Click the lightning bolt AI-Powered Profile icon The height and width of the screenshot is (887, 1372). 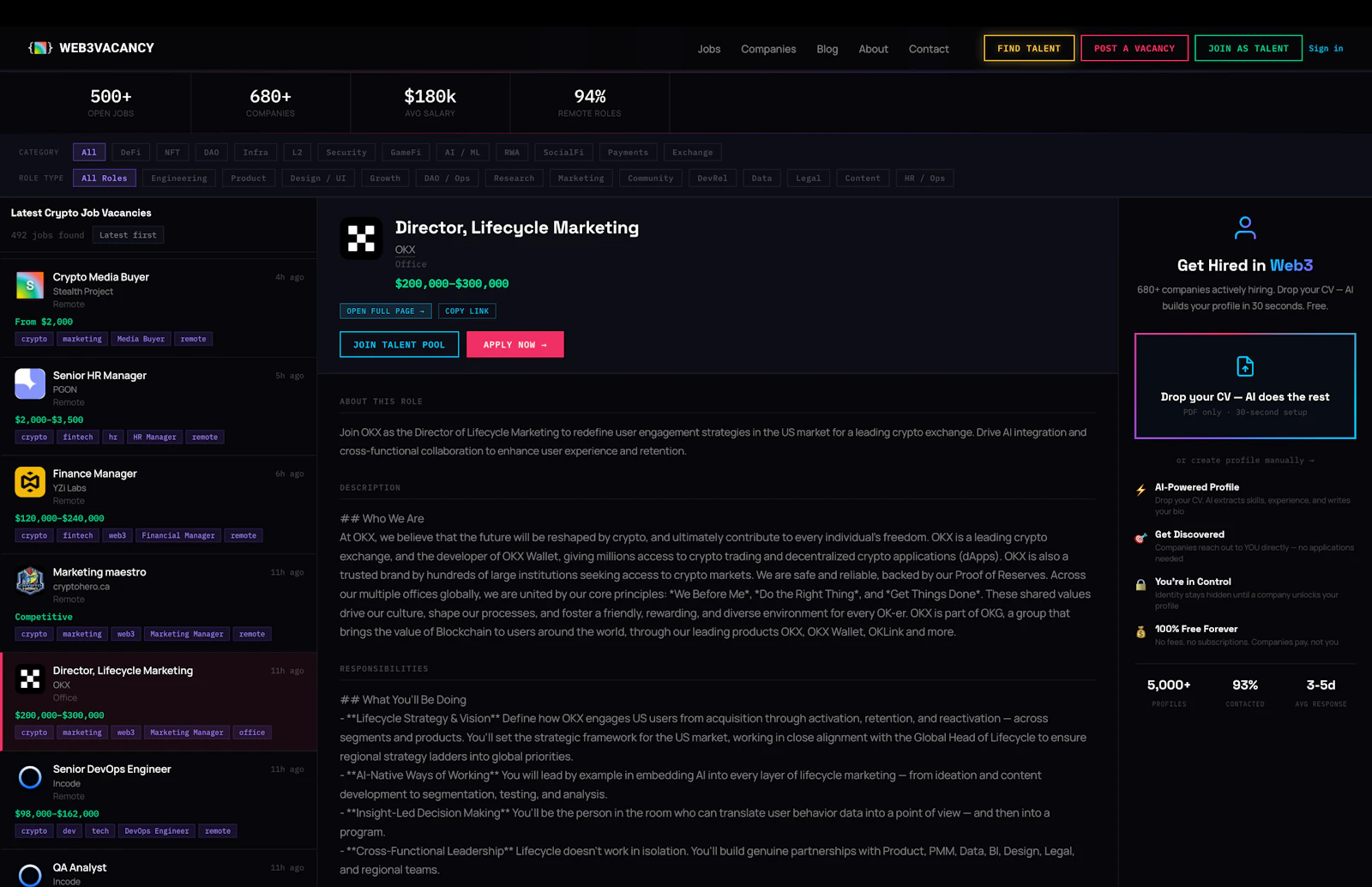1140,491
